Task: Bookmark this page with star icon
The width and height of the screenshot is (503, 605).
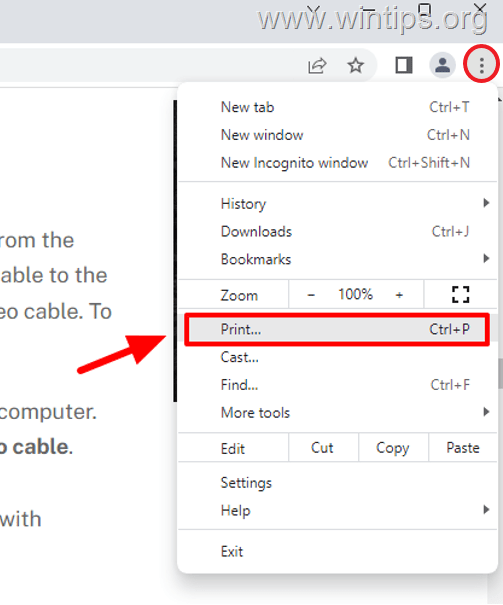Action: point(355,65)
